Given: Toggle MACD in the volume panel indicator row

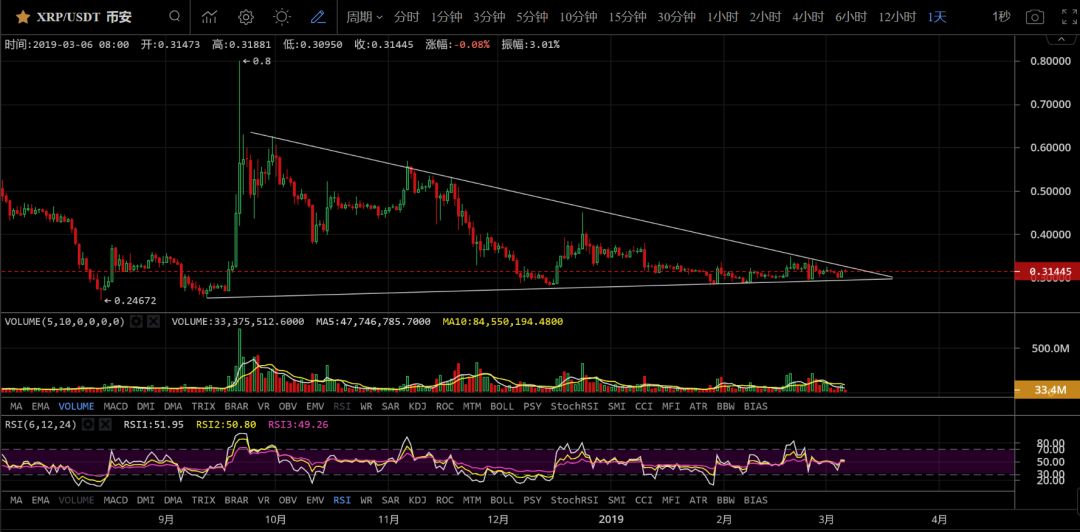Looking at the screenshot, I should (x=116, y=407).
